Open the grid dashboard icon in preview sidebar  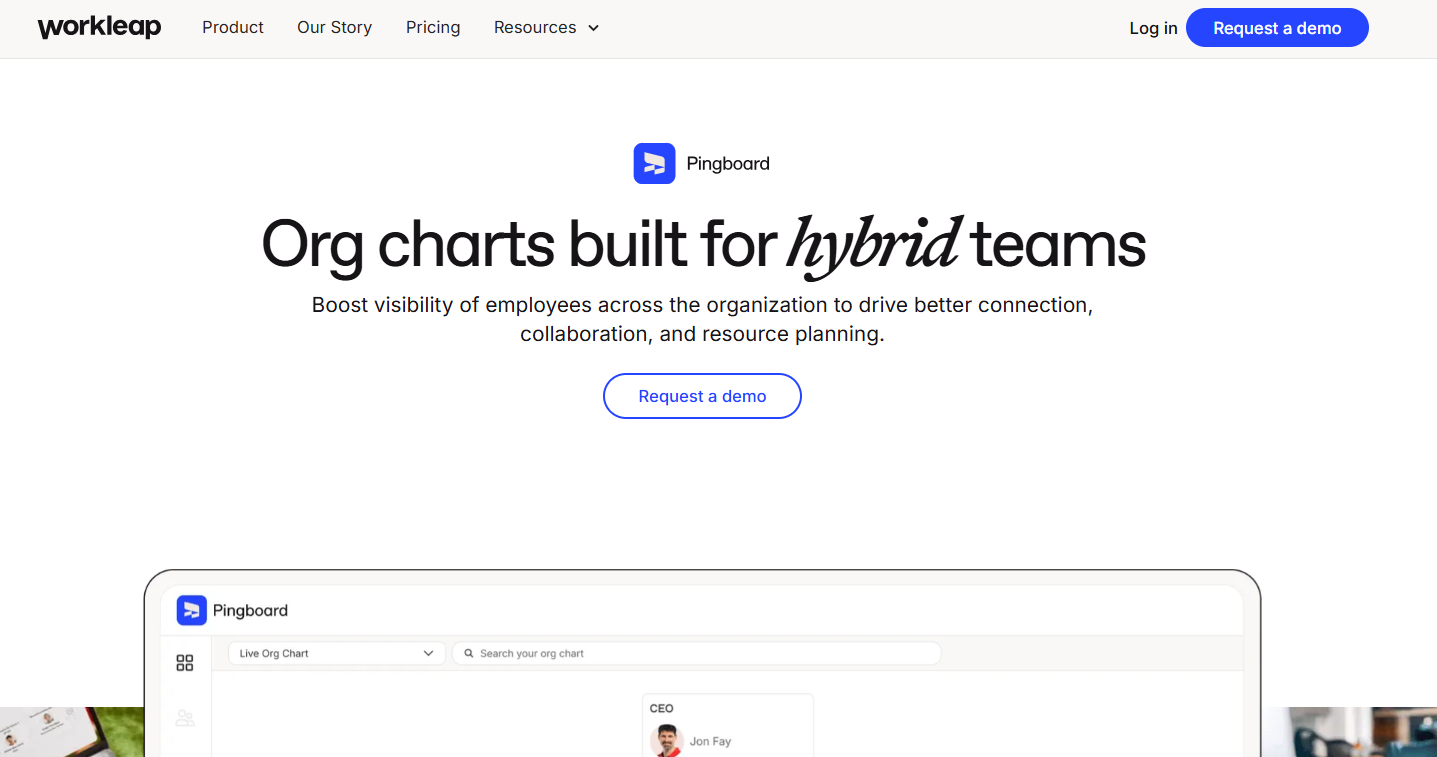185,663
